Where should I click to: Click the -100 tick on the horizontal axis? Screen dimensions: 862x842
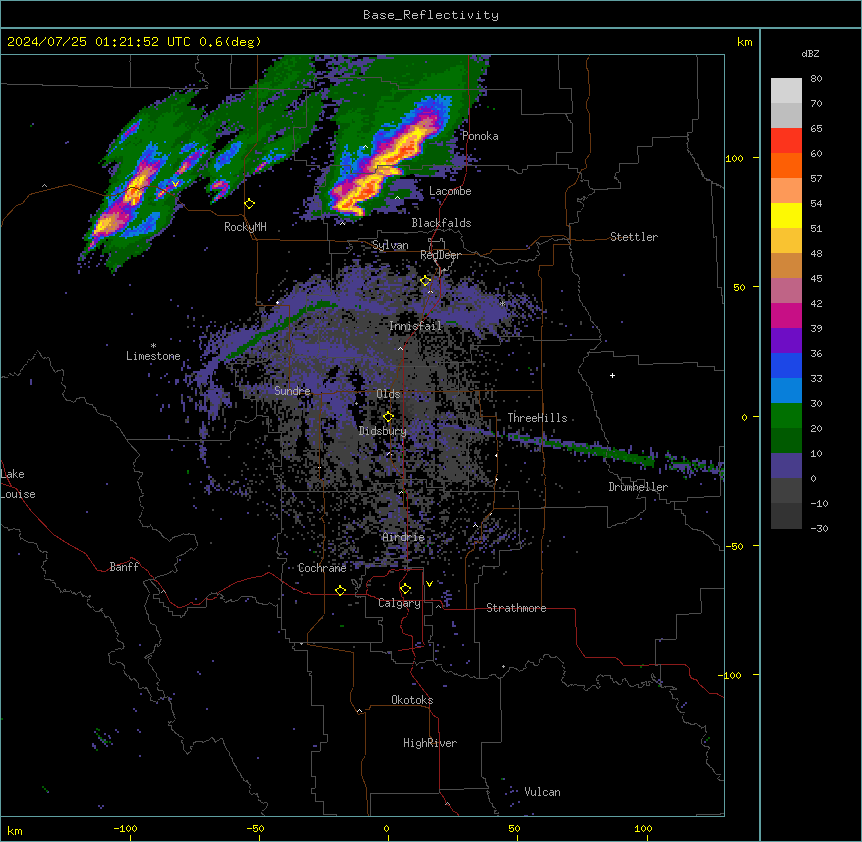point(125,828)
